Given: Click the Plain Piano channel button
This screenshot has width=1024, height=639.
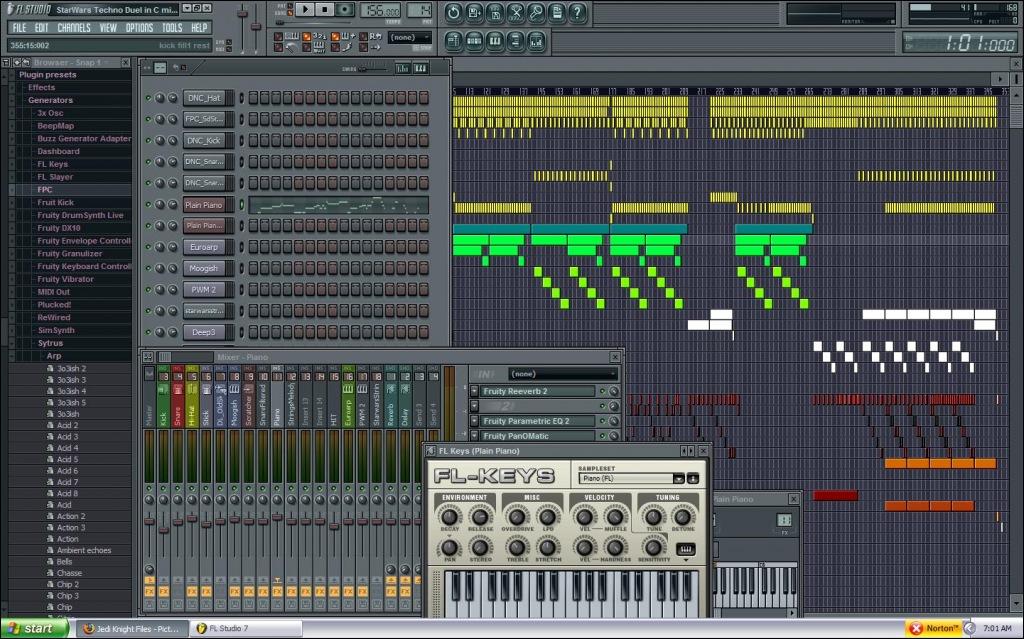Looking at the screenshot, I should coord(203,205).
